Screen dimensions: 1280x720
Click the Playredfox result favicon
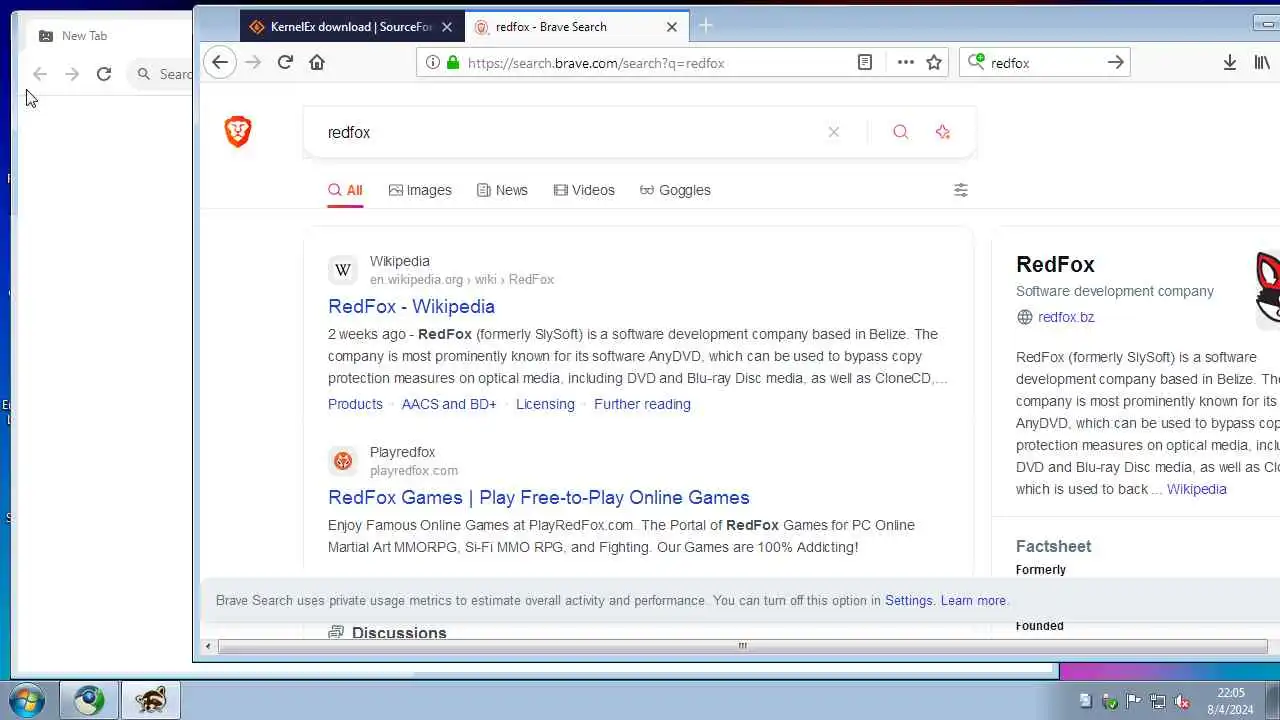(x=343, y=461)
